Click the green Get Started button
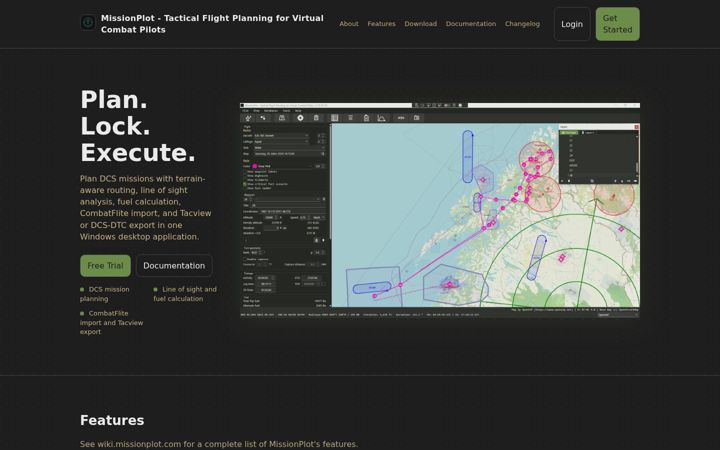720x450 pixels. (x=617, y=24)
